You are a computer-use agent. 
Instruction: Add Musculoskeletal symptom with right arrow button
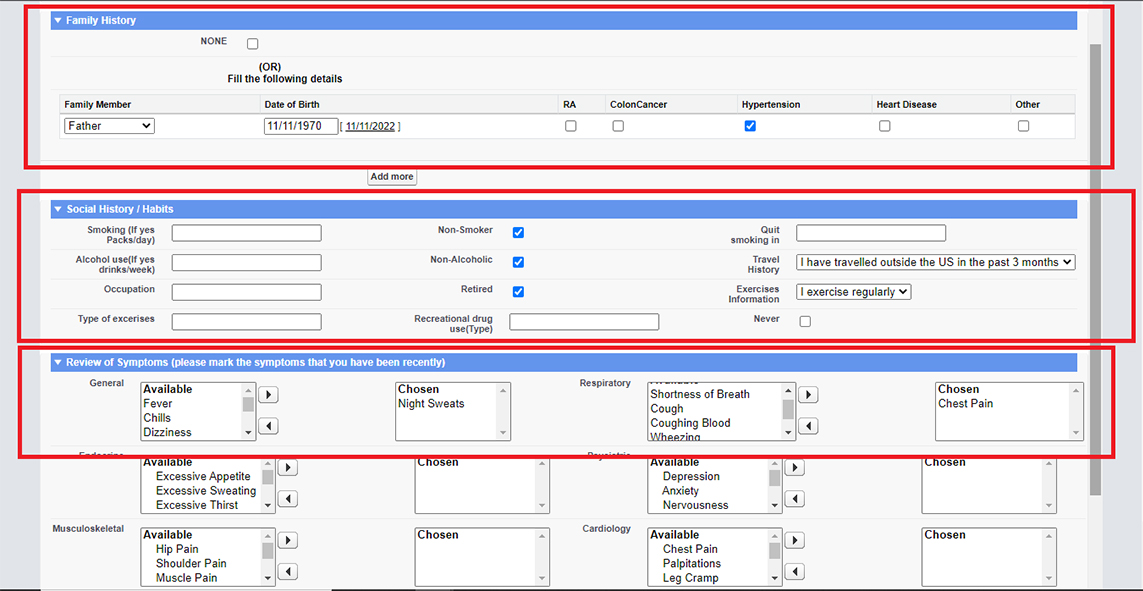coord(287,540)
